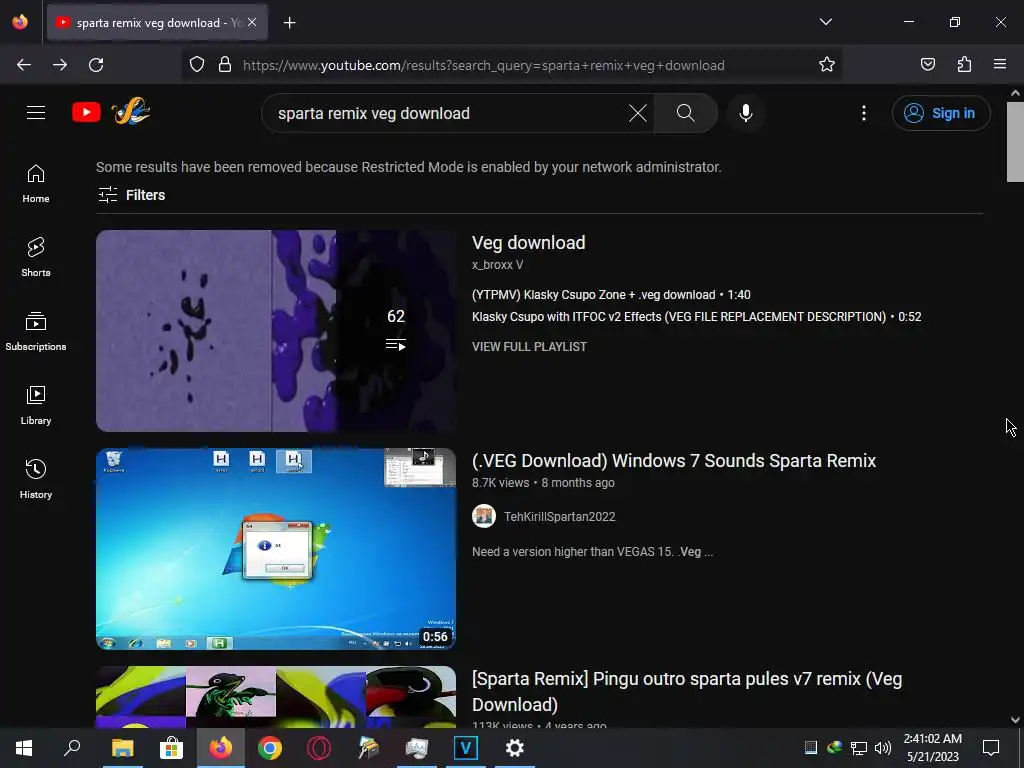Open History in sidebar
This screenshot has width=1024, height=768.
36,479
